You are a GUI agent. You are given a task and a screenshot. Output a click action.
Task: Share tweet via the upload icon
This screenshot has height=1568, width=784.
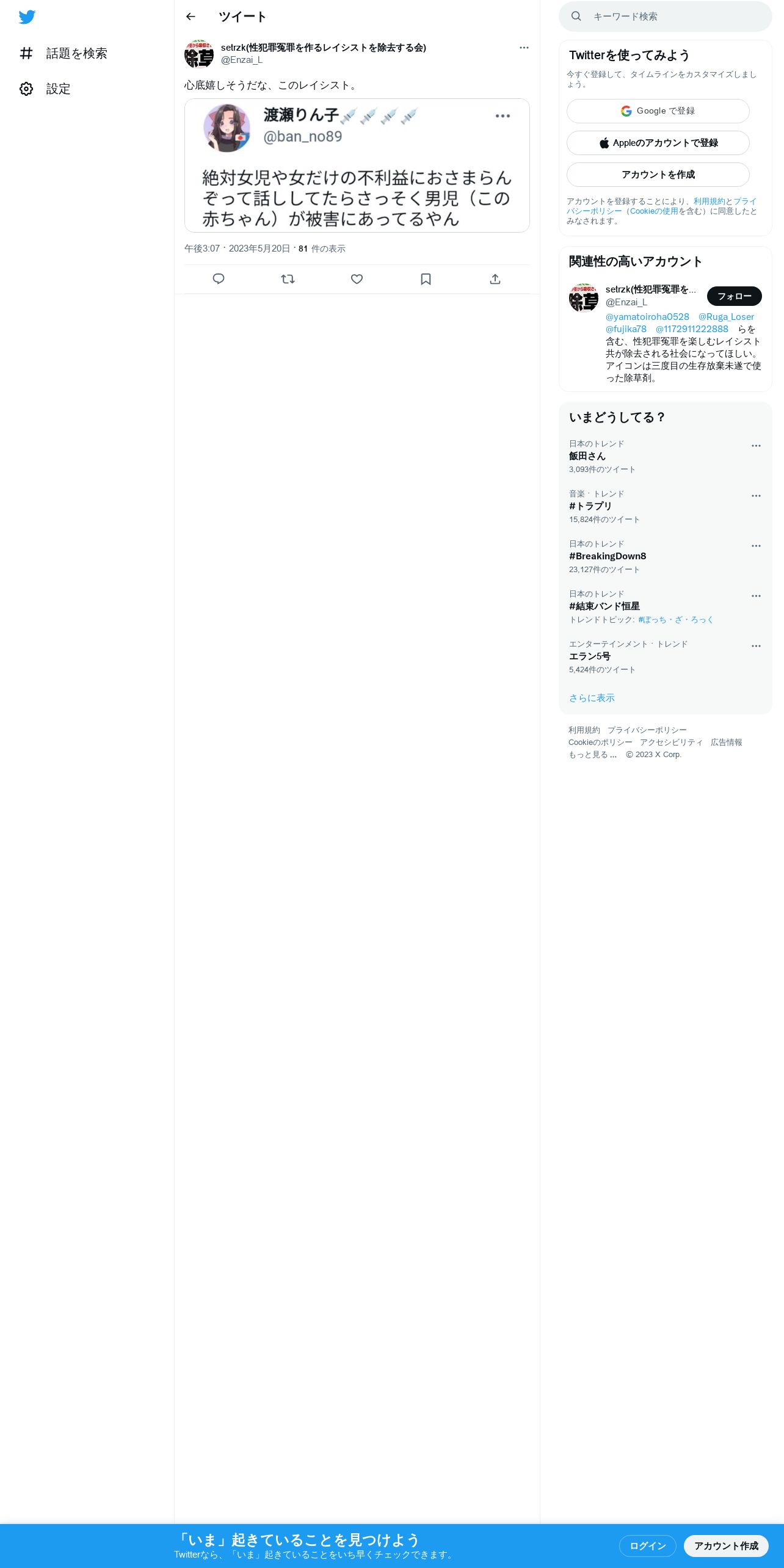[x=495, y=279]
